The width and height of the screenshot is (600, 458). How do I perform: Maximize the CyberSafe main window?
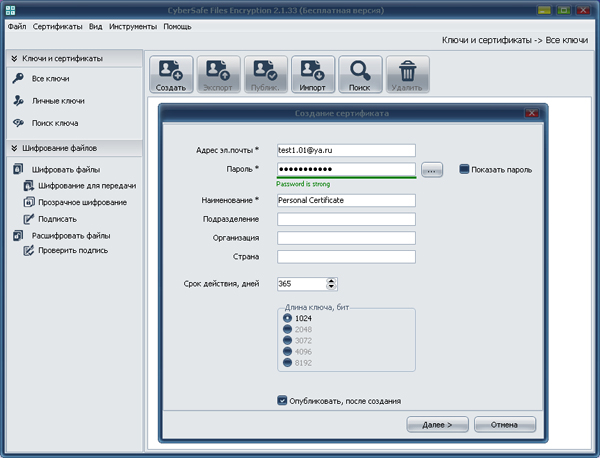coord(564,10)
